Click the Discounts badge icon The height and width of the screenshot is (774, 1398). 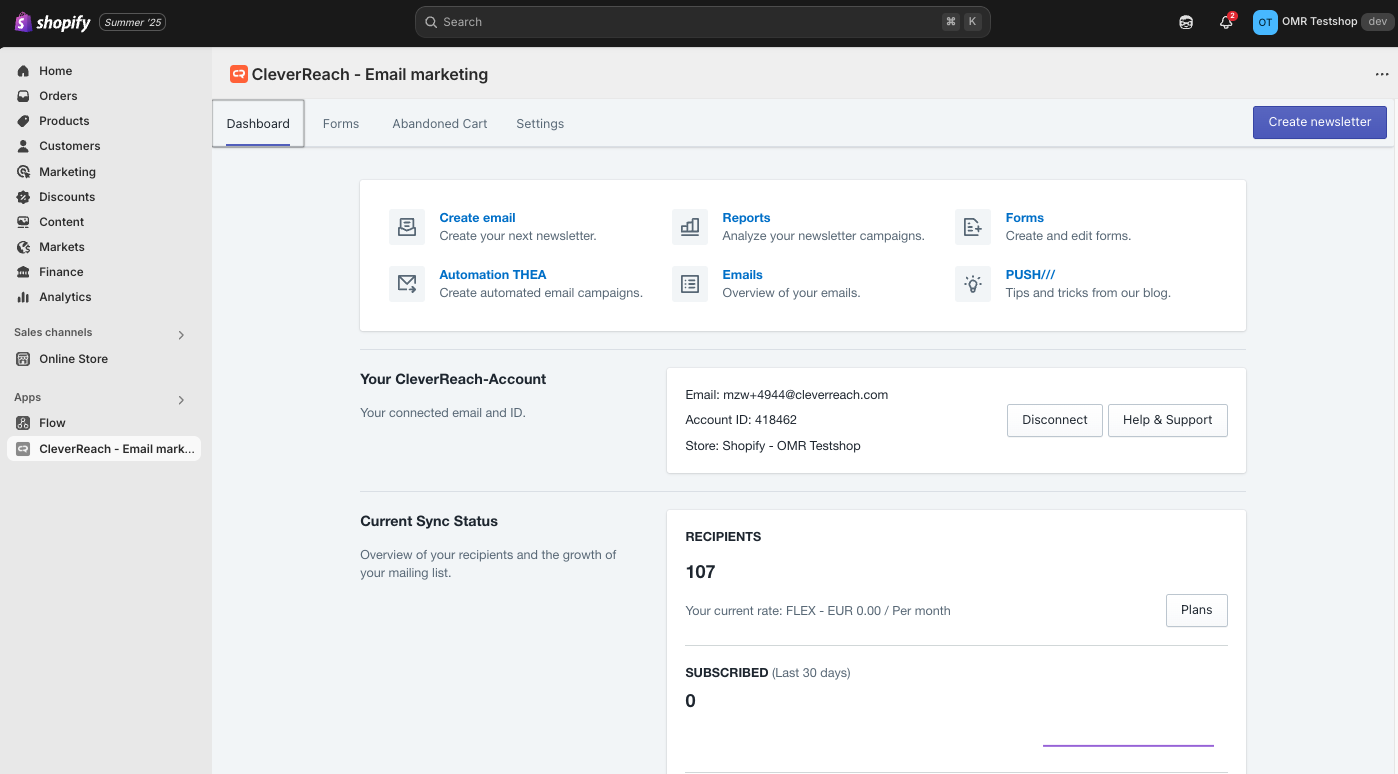click(x=23, y=197)
